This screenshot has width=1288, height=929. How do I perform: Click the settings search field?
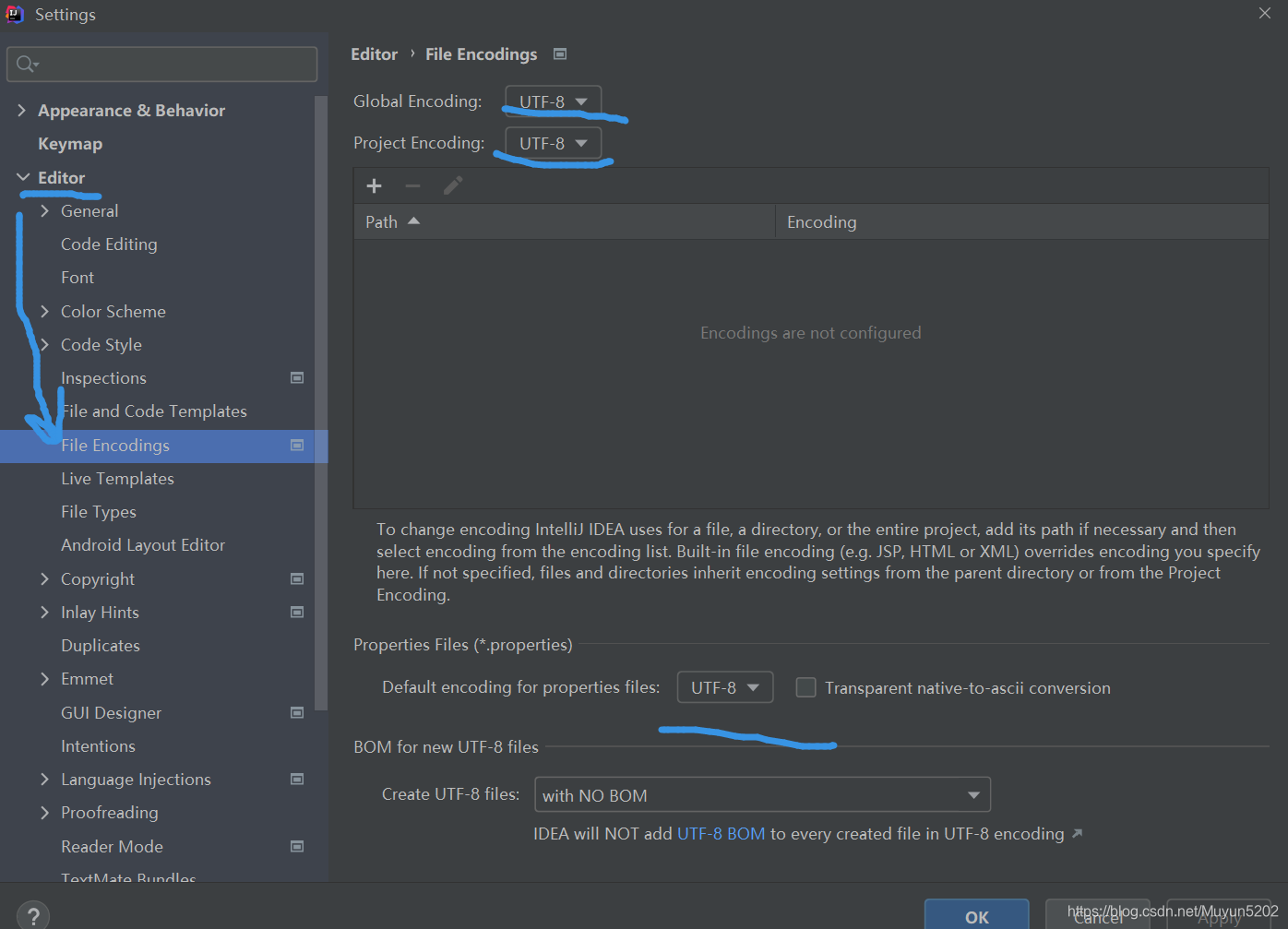[x=162, y=64]
